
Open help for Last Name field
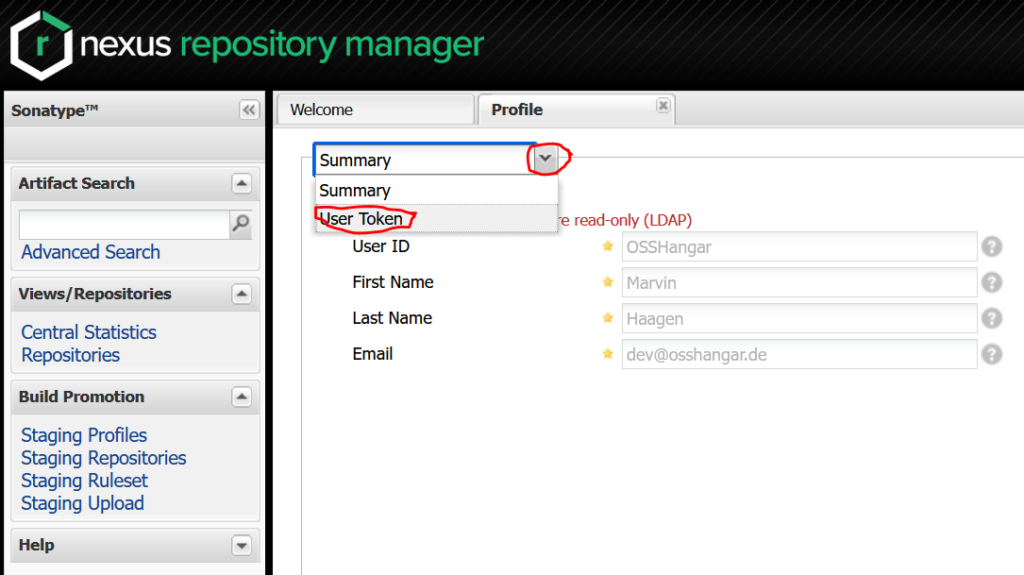(991, 319)
